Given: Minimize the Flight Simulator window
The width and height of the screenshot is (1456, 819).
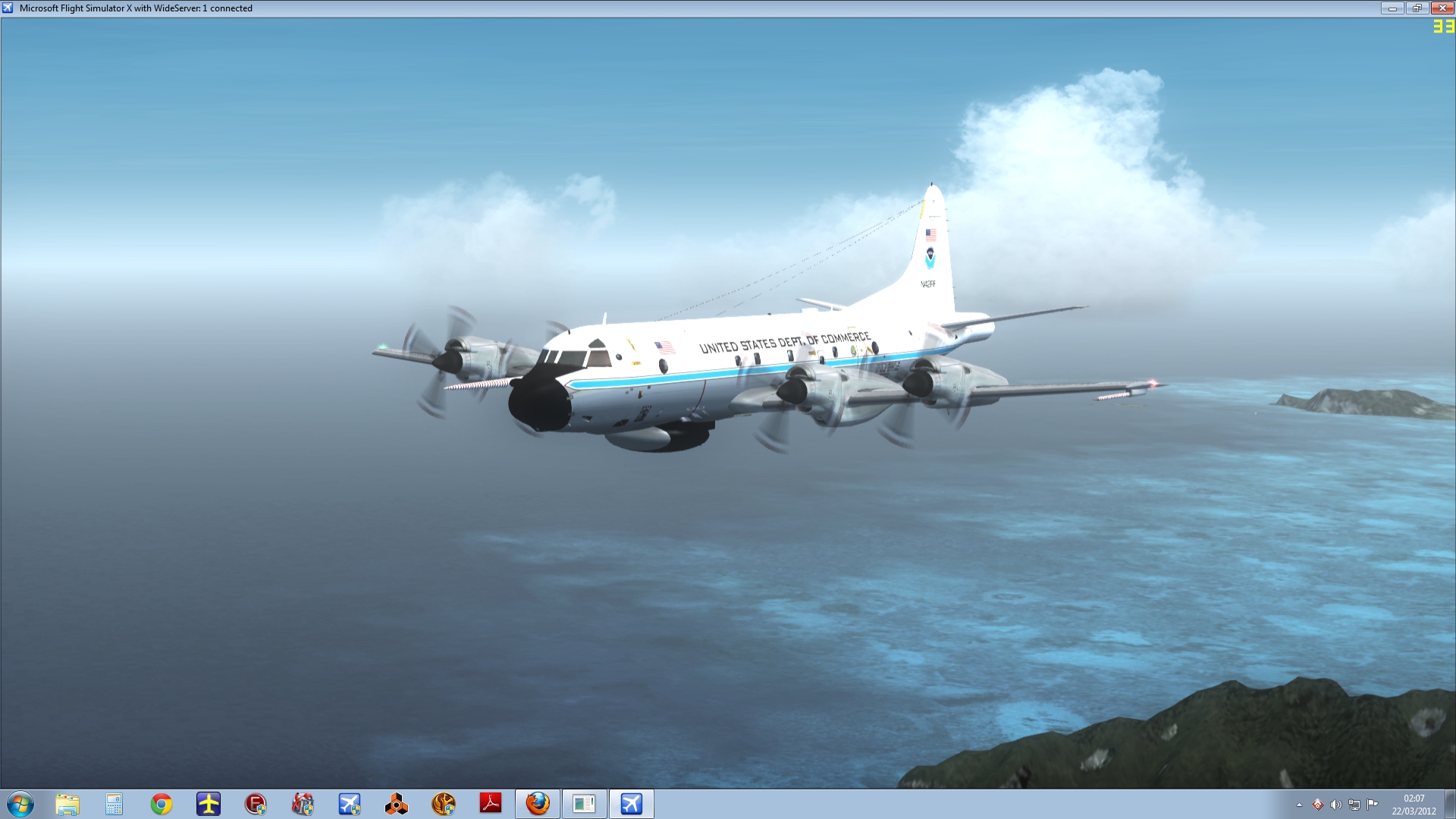Looking at the screenshot, I should click(1392, 8).
